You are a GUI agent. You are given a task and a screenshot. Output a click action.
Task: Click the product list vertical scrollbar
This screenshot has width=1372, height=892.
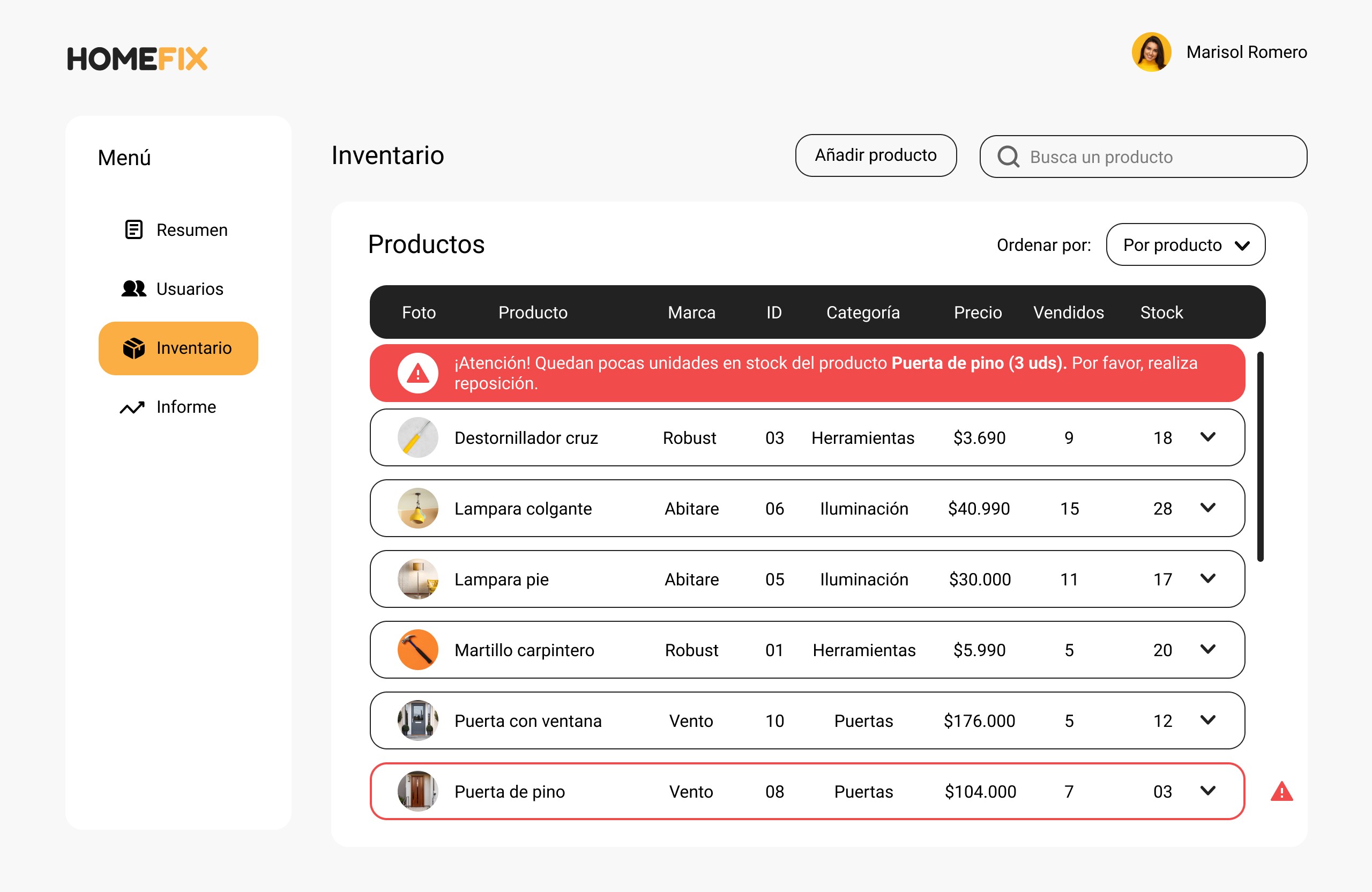[x=1260, y=456]
